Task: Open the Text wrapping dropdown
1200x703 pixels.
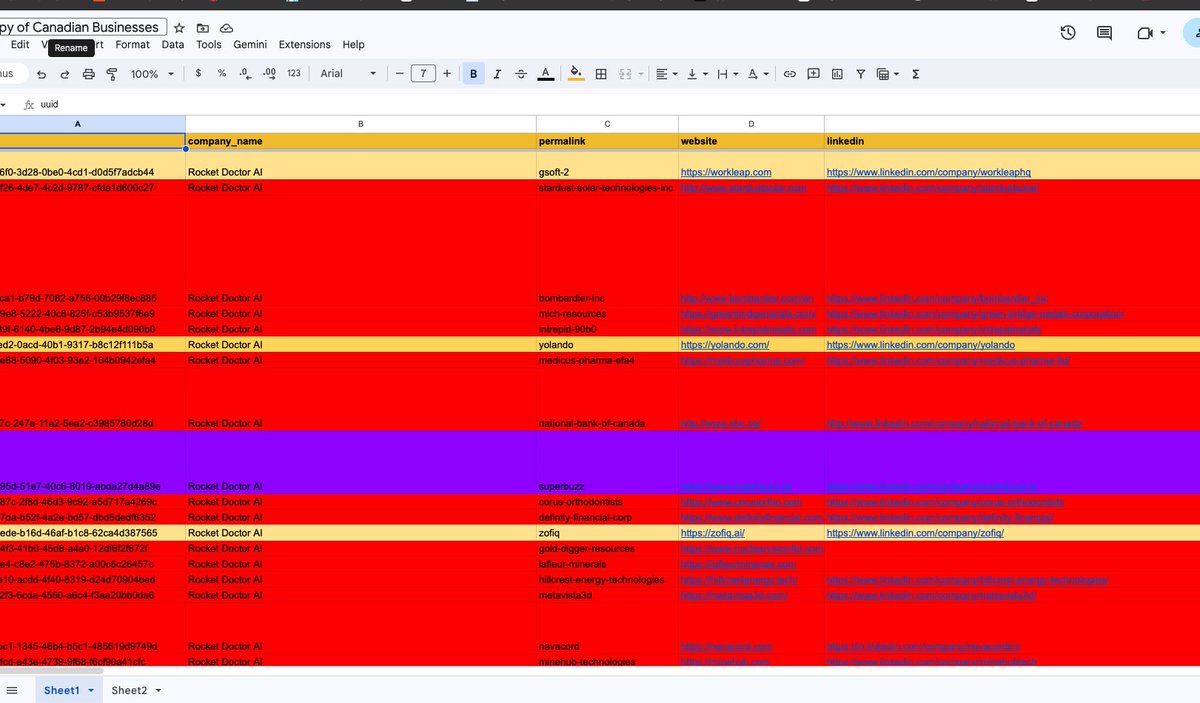Action: [727, 74]
